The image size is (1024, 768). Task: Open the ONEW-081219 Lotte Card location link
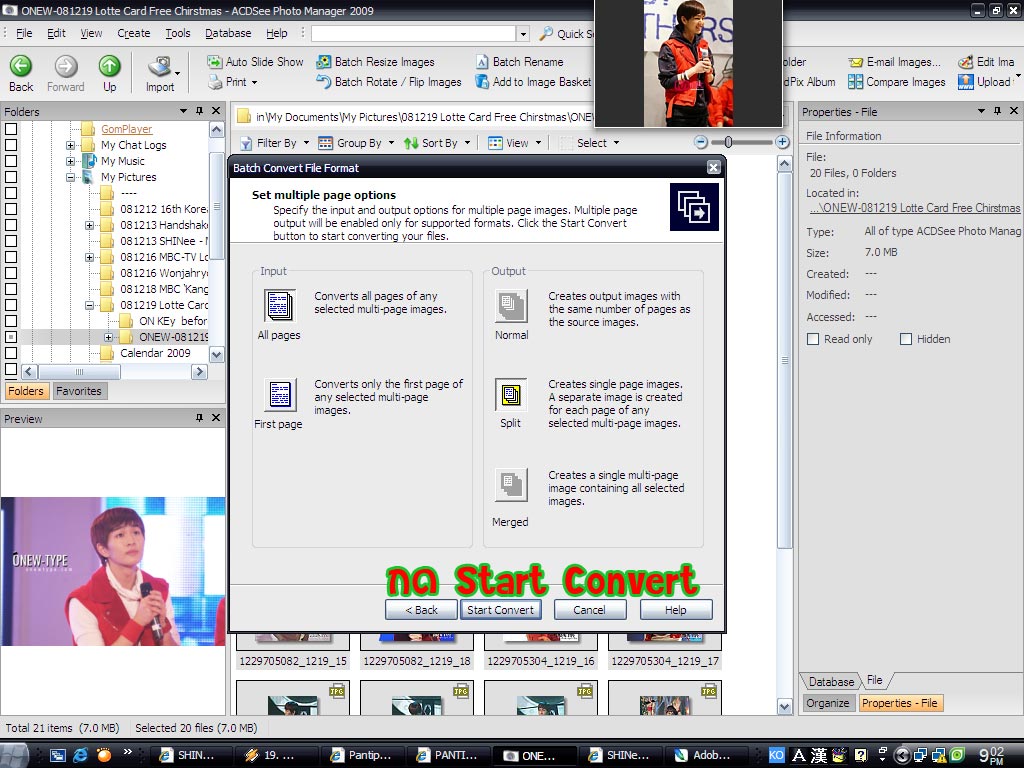(914, 208)
